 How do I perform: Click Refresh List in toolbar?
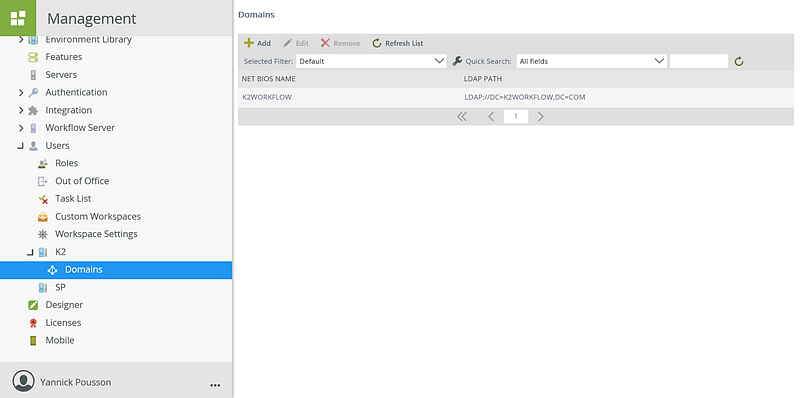(x=398, y=43)
